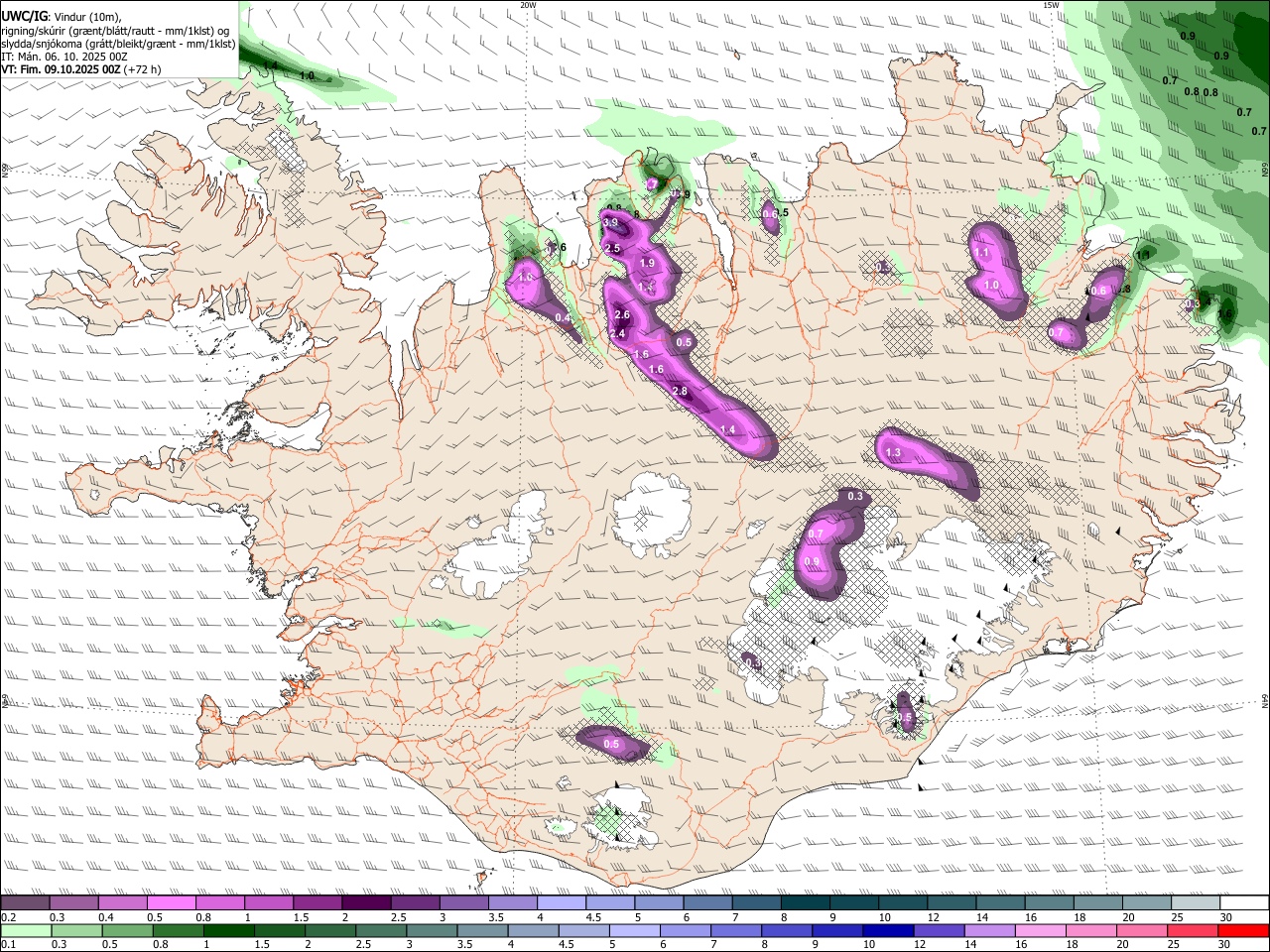The width and height of the screenshot is (1270, 952).
Task: Click the '0.4' precipitation value on the map
Action: click(563, 318)
